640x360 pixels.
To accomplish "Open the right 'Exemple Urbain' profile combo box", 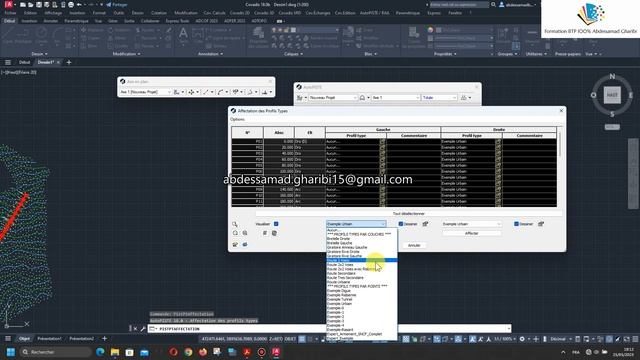I will click(471, 224).
